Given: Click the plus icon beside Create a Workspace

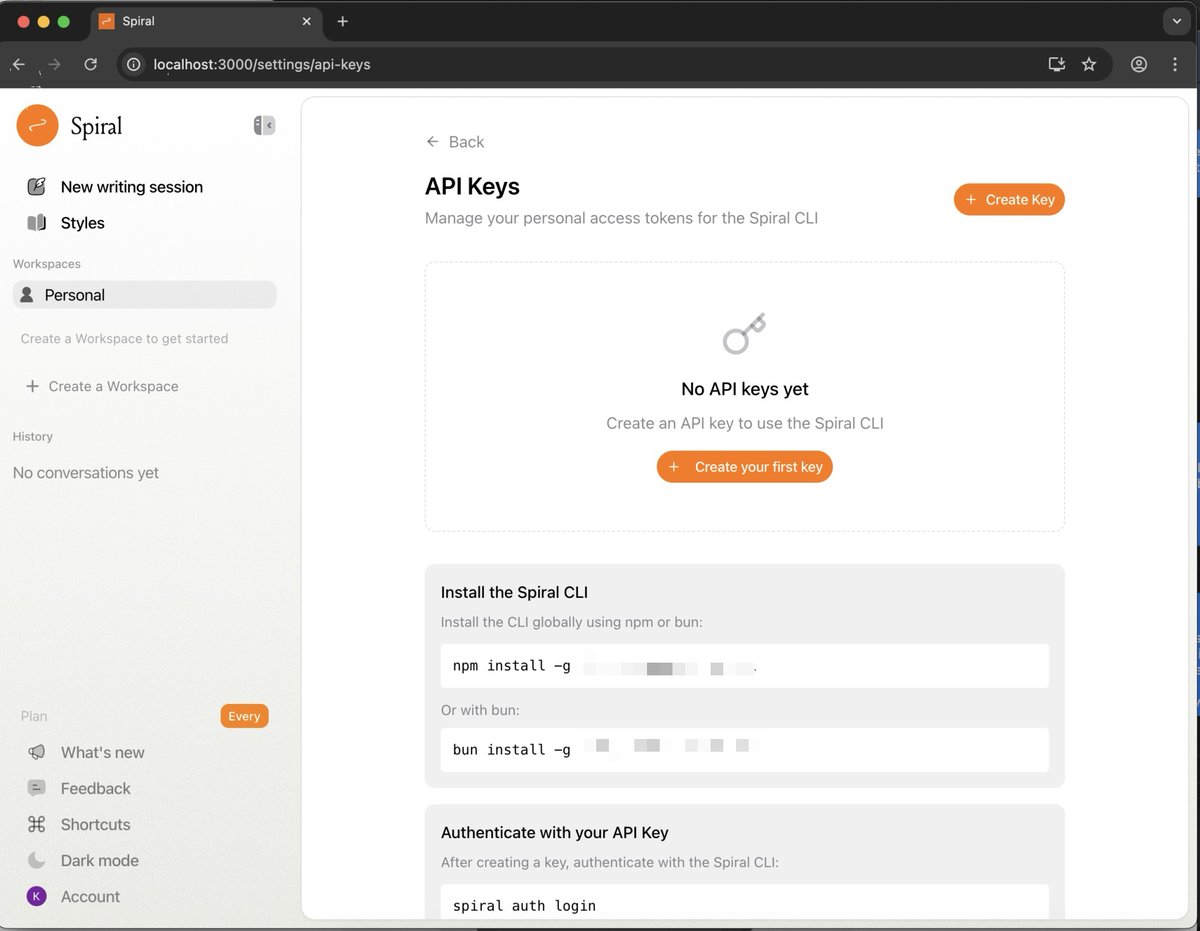Looking at the screenshot, I should [32, 386].
